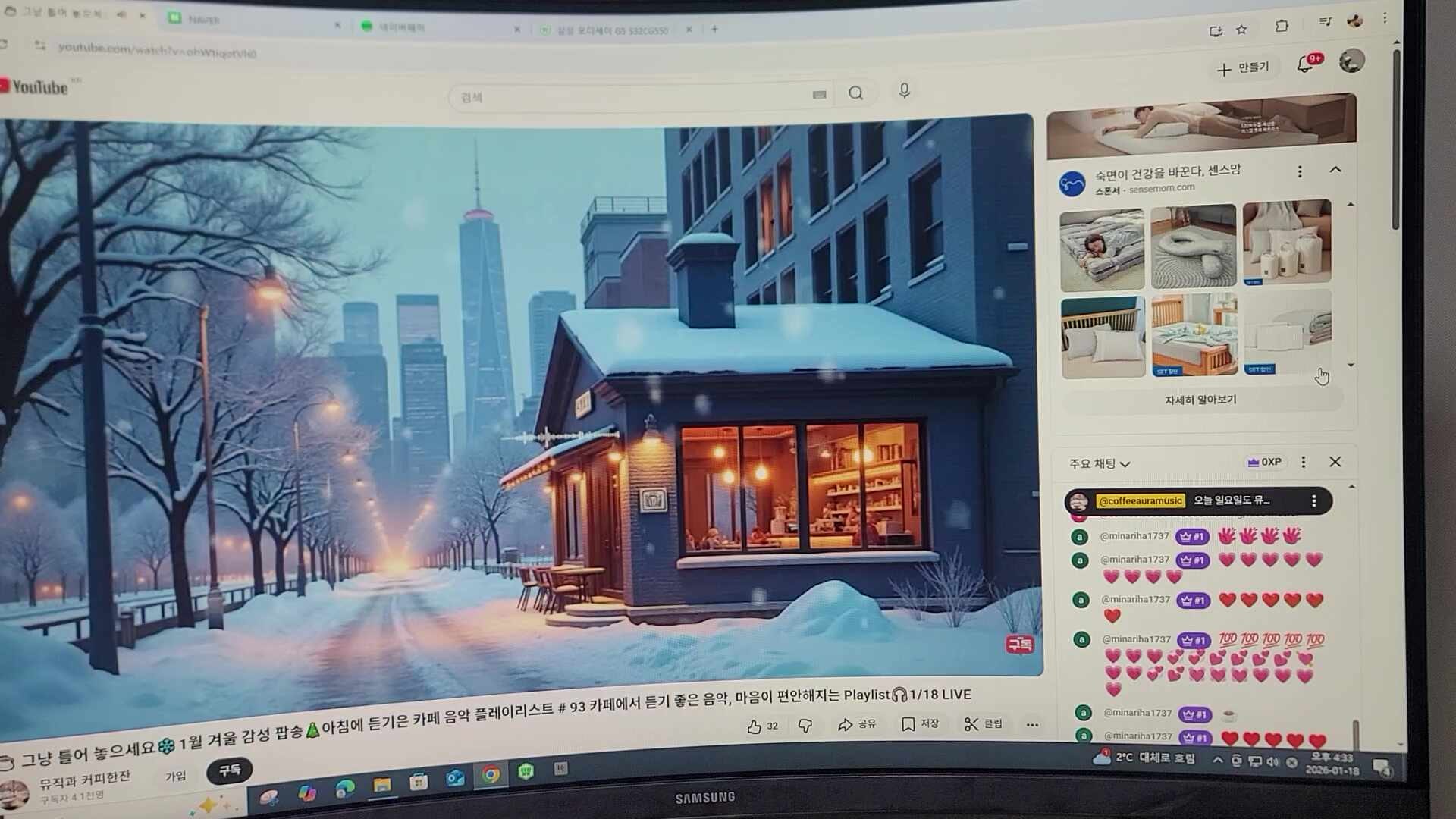Open the Chrome profile avatar

pyautogui.click(x=1355, y=20)
